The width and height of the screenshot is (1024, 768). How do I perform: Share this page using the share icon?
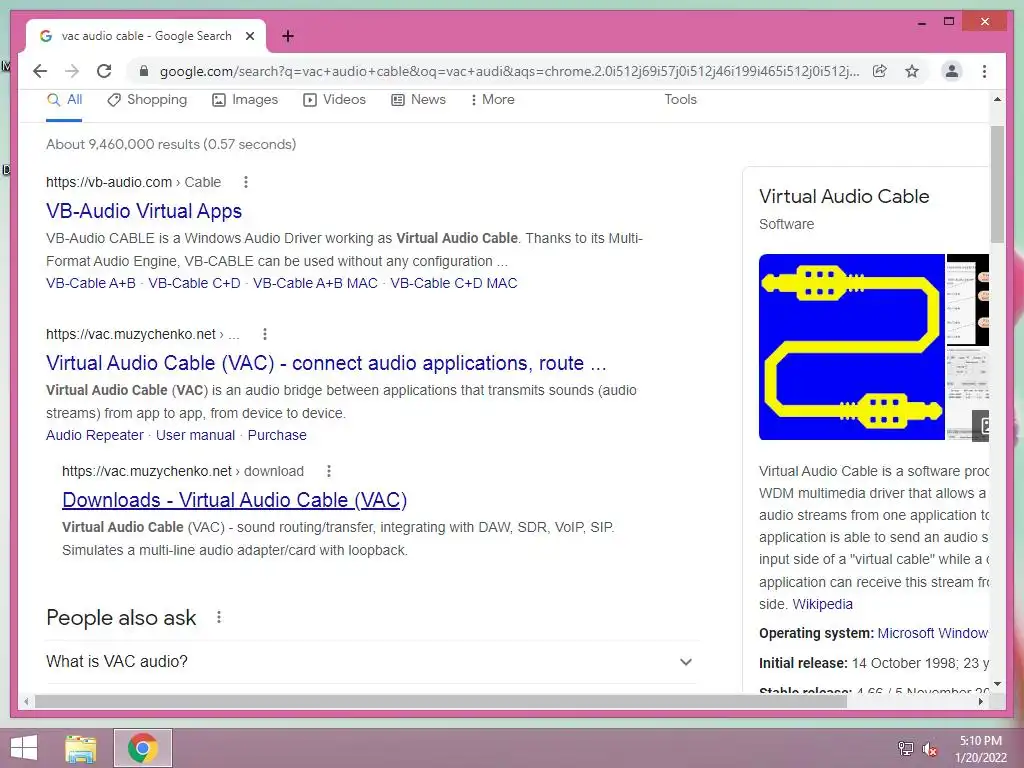coord(880,71)
